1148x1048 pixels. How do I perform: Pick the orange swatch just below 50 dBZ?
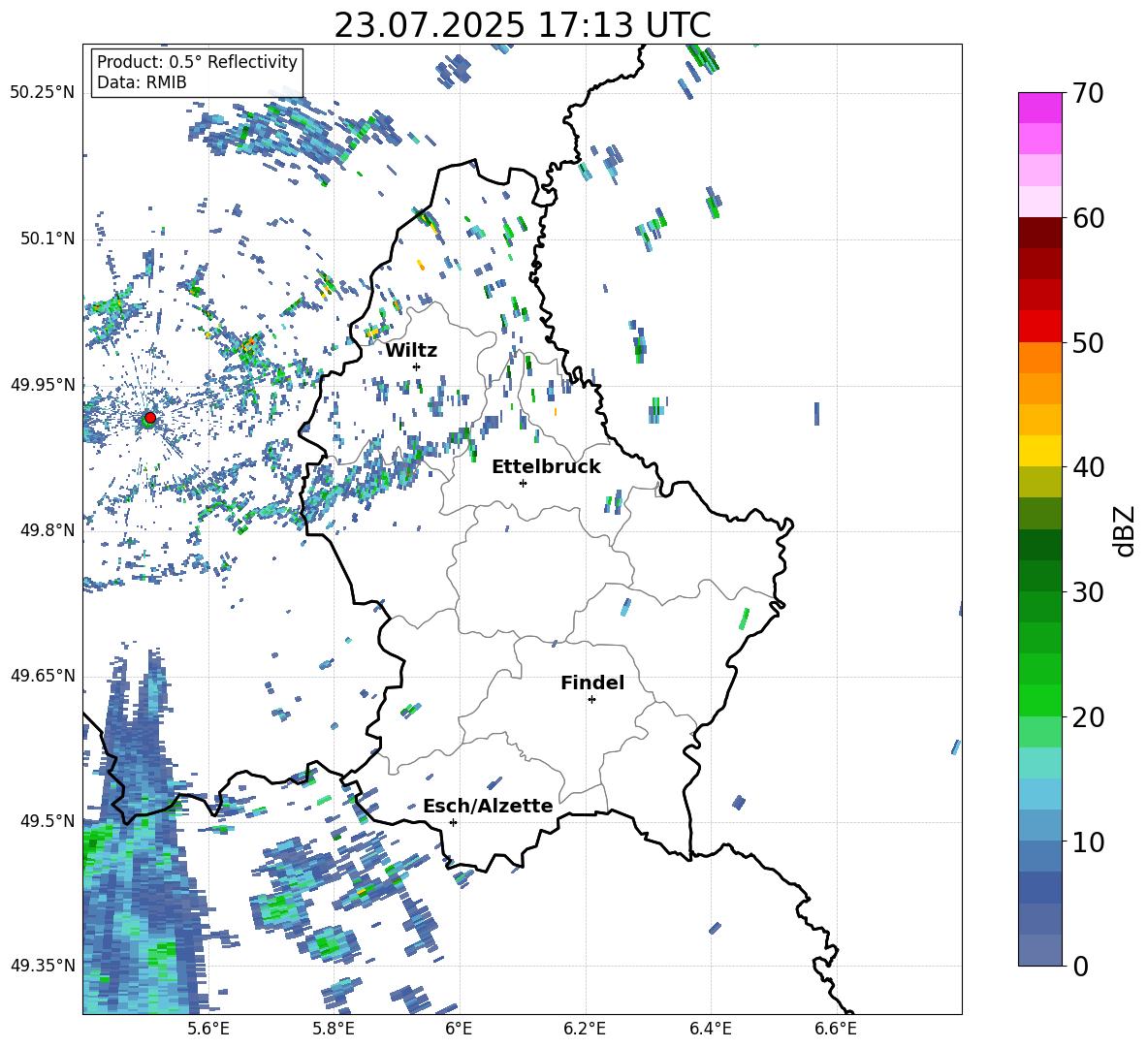point(1039,358)
